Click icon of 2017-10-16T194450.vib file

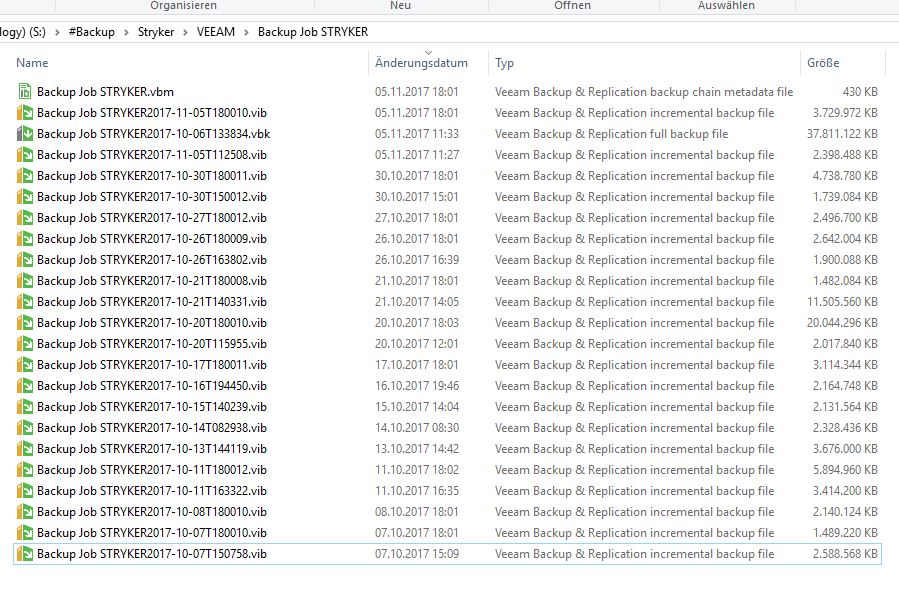25,386
